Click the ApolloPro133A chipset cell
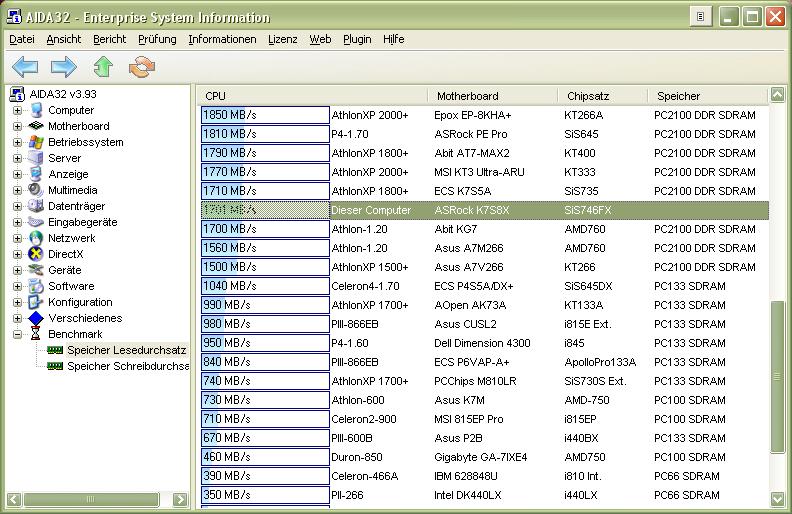792x514 pixels. coord(600,362)
